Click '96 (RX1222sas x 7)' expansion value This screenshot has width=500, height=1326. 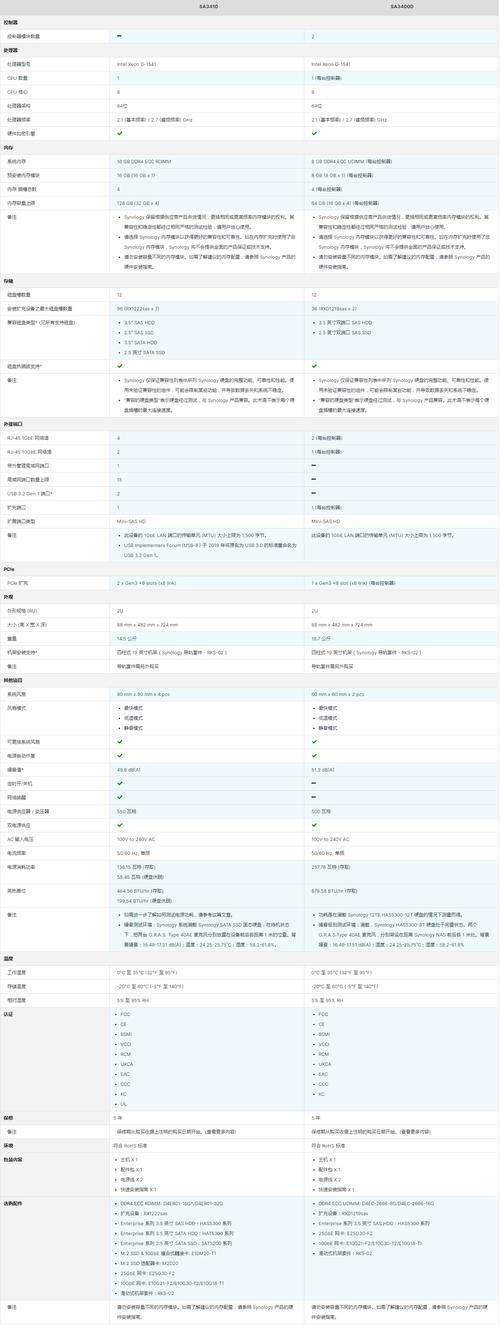tap(136, 310)
